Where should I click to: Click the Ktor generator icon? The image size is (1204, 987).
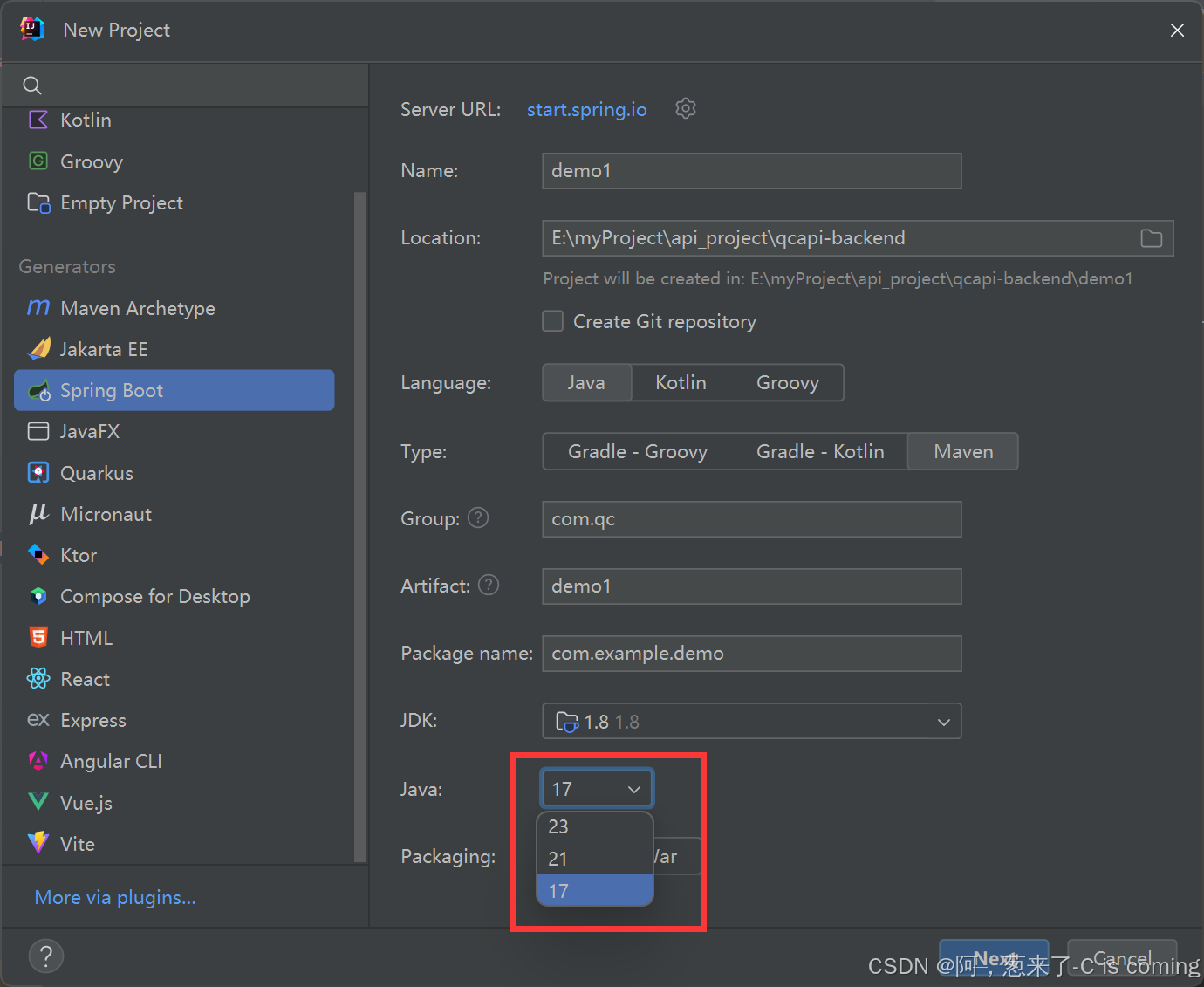[38, 554]
